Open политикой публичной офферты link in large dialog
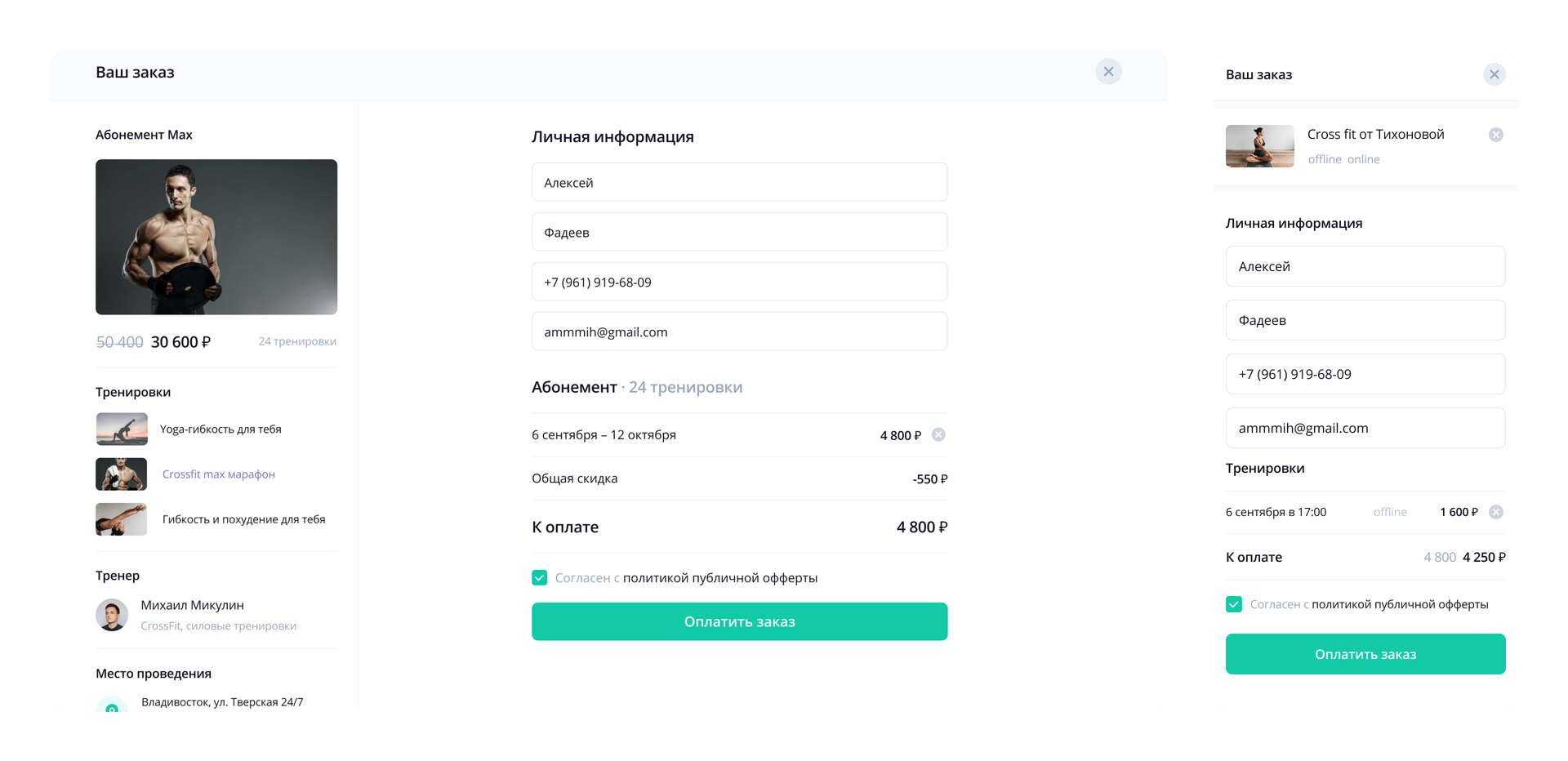 pos(719,578)
